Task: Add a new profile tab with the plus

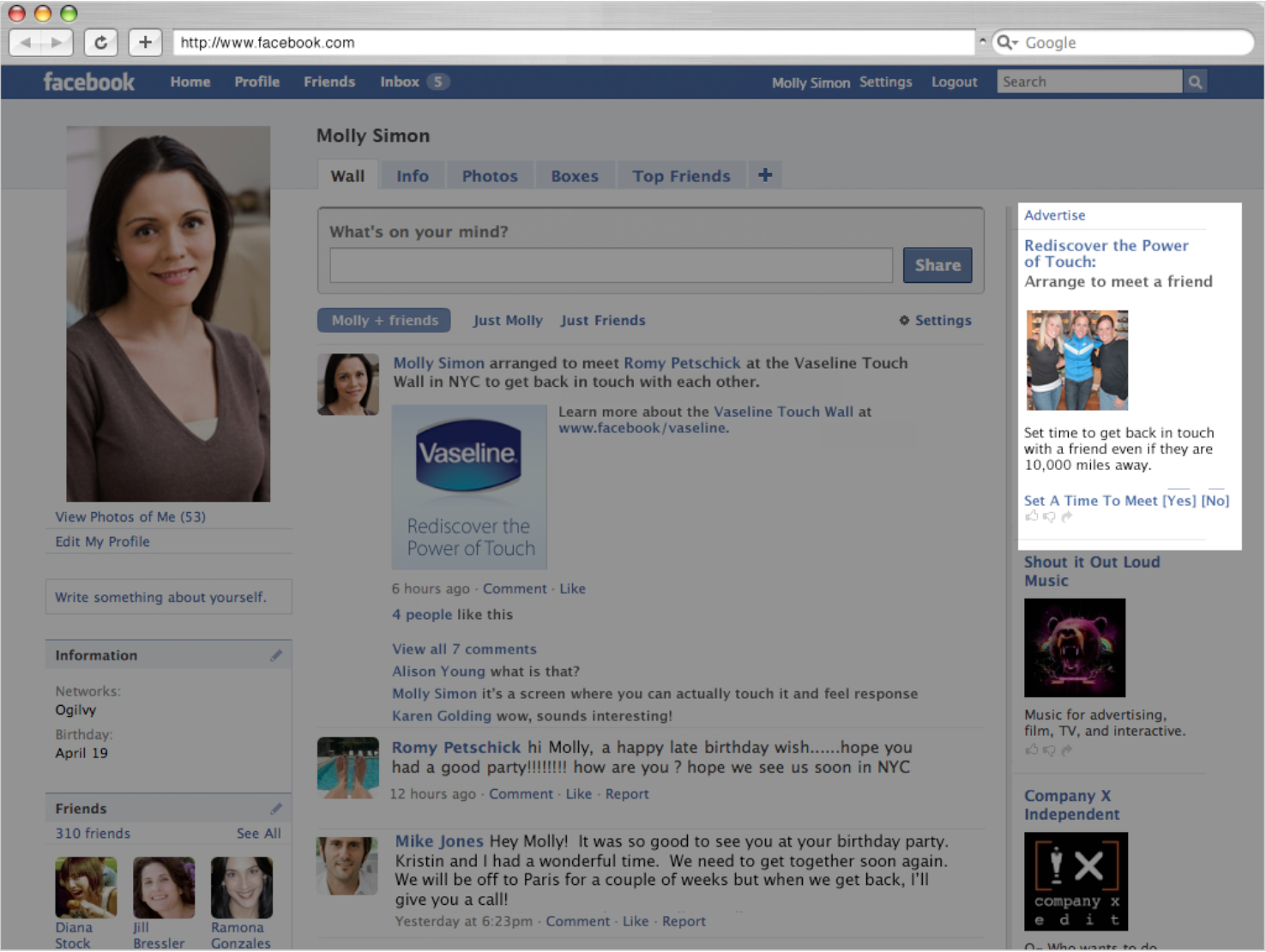Action: (765, 175)
